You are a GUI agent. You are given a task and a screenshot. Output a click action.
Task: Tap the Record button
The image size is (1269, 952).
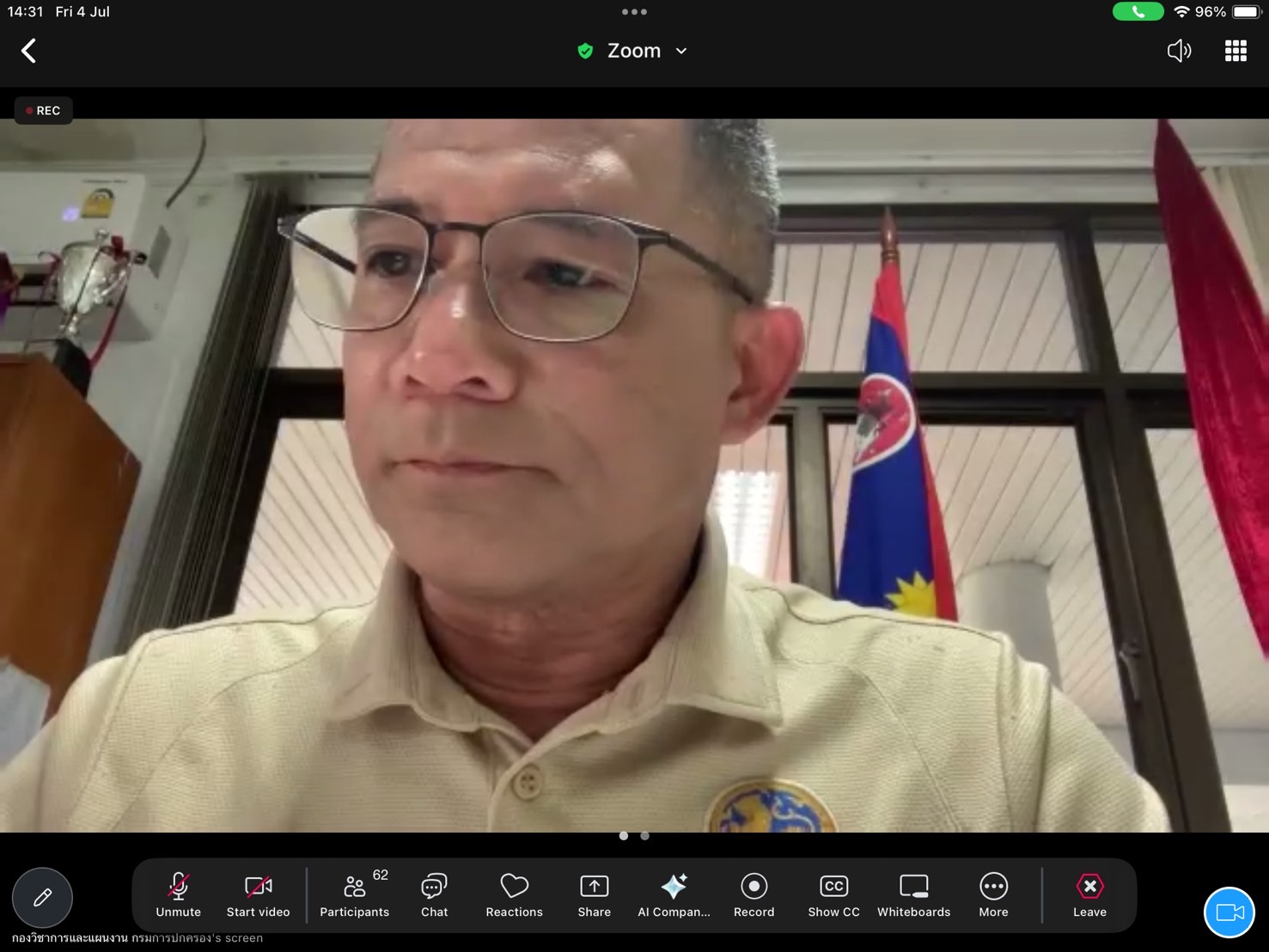click(x=753, y=895)
